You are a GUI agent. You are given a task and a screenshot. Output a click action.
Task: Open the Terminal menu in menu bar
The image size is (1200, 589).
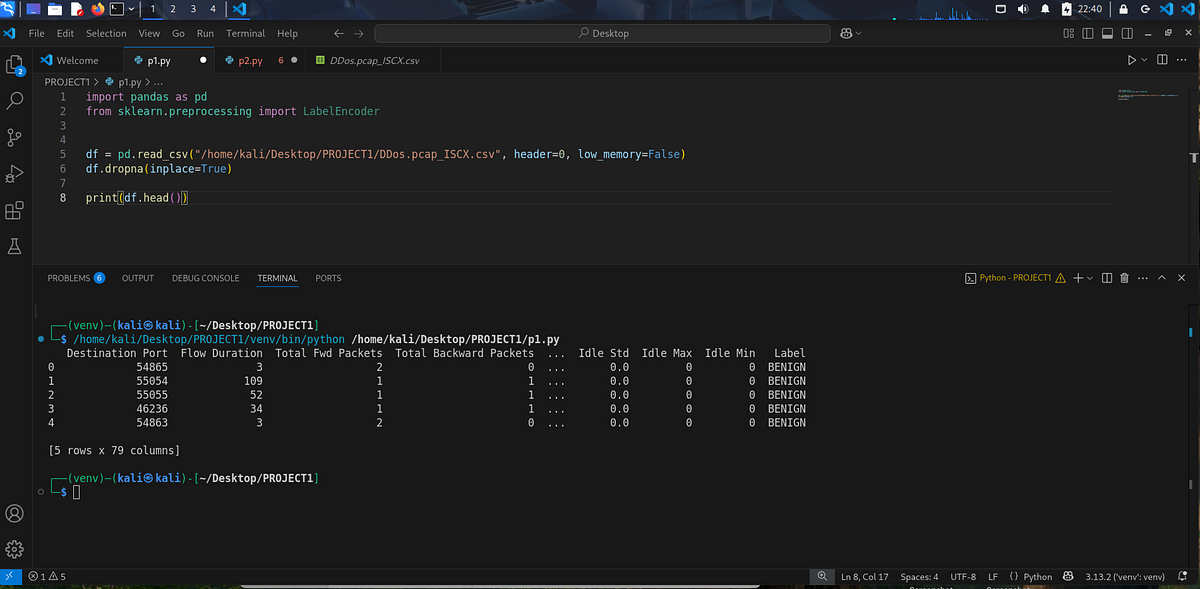click(245, 33)
